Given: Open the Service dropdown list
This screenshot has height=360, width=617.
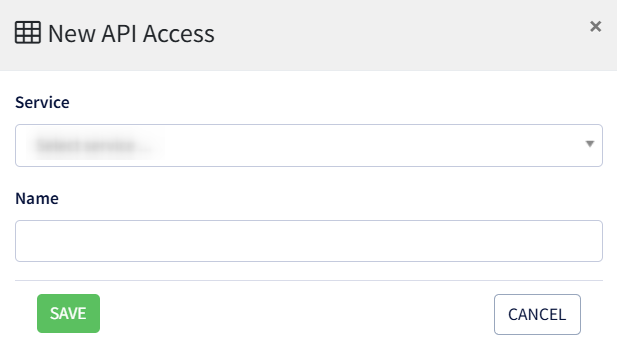Looking at the screenshot, I should 308,145.
